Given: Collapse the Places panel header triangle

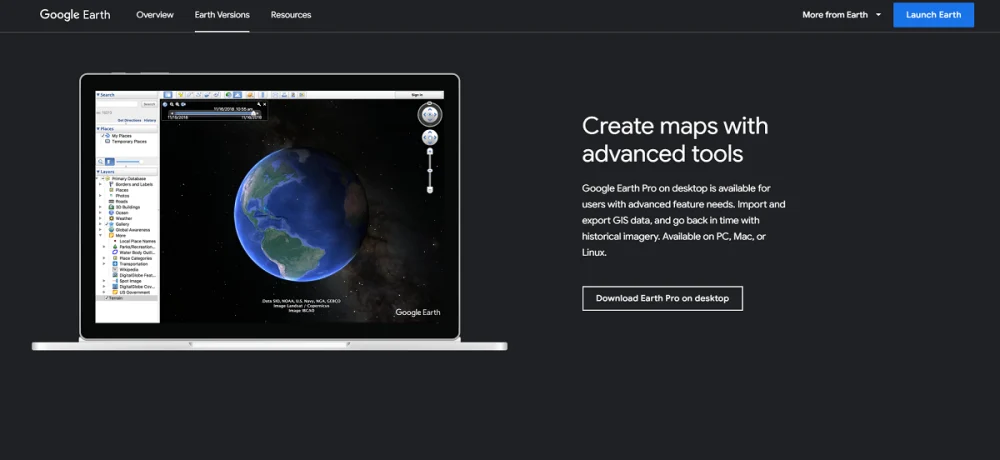Looking at the screenshot, I should click(98, 129).
